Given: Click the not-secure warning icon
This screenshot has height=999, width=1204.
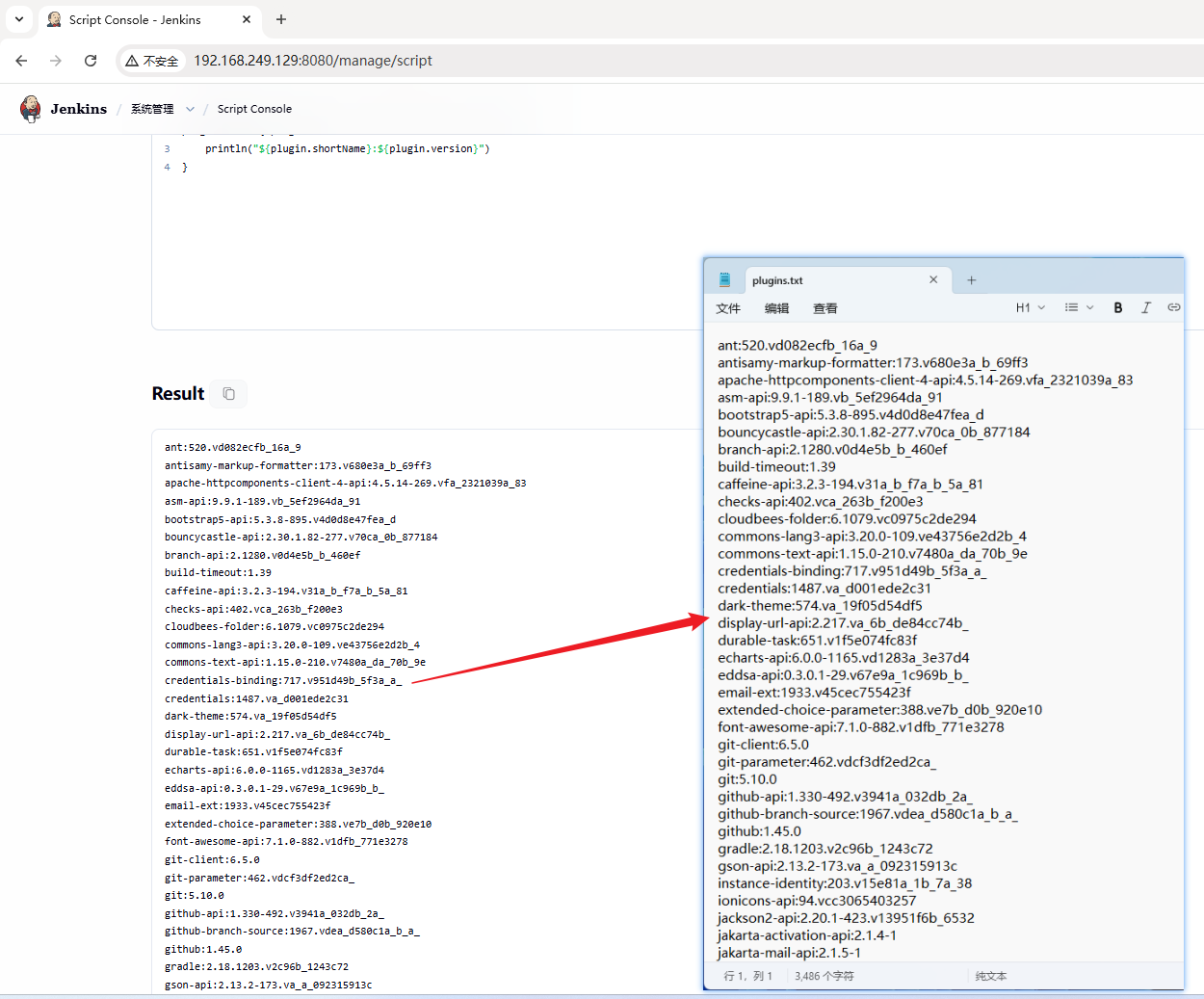Looking at the screenshot, I should pyautogui.click(x=133, y=61).
